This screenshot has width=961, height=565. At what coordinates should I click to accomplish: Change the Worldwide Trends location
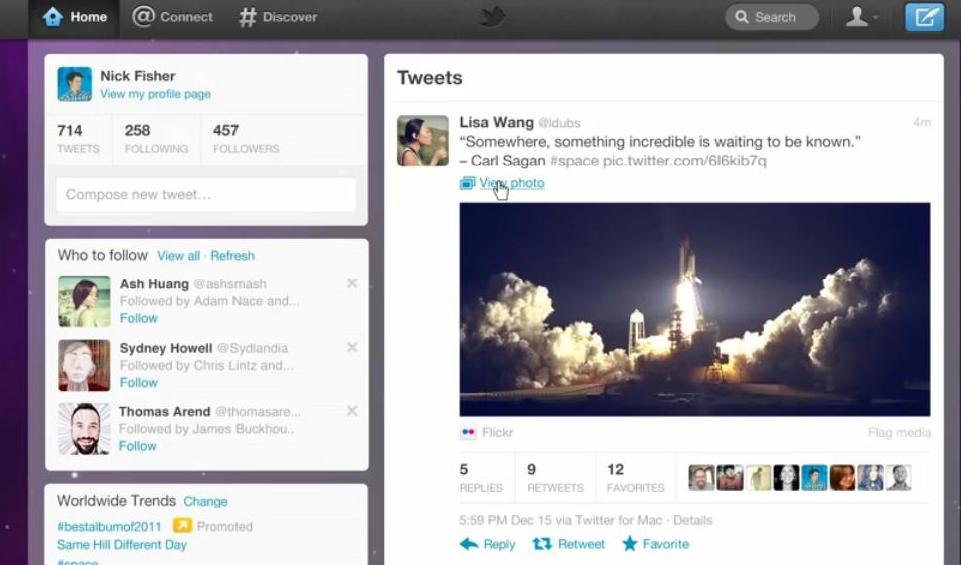205,501
